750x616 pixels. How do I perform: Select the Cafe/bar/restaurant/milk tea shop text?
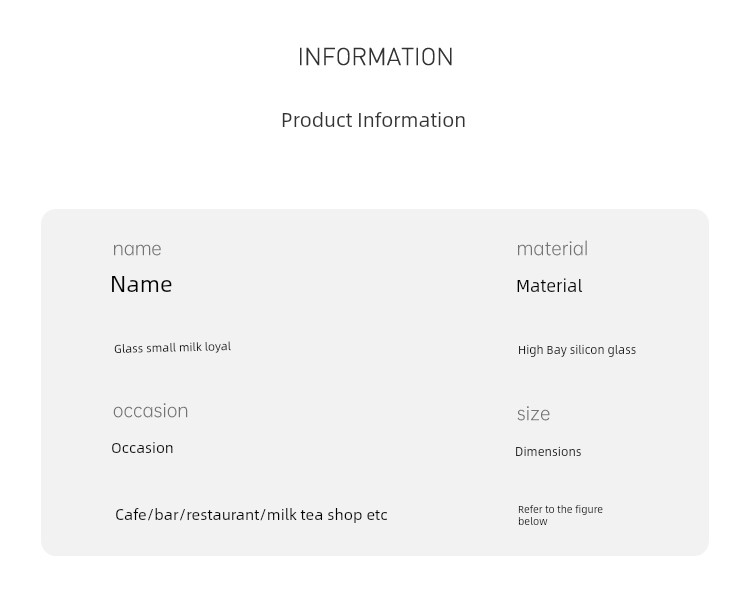pyautogui.click(x=251, y=515)
